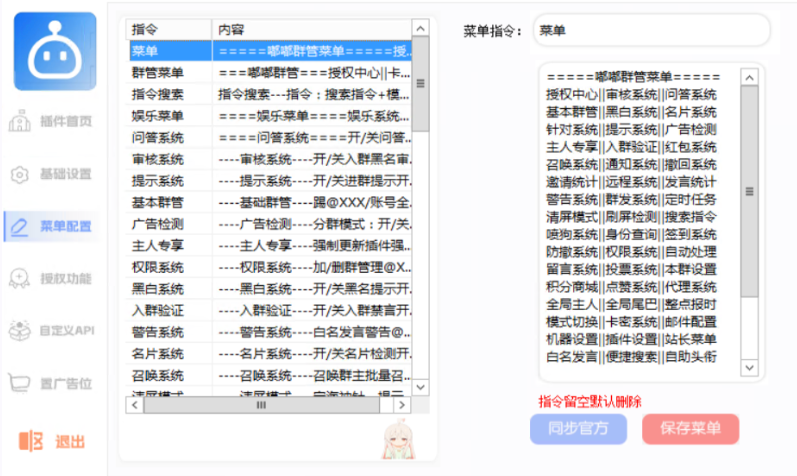The width and height of the screenshot is (797, 476).
Task: Click text line 授权中心||审核系统||问答系统
Action: (631, 95)
